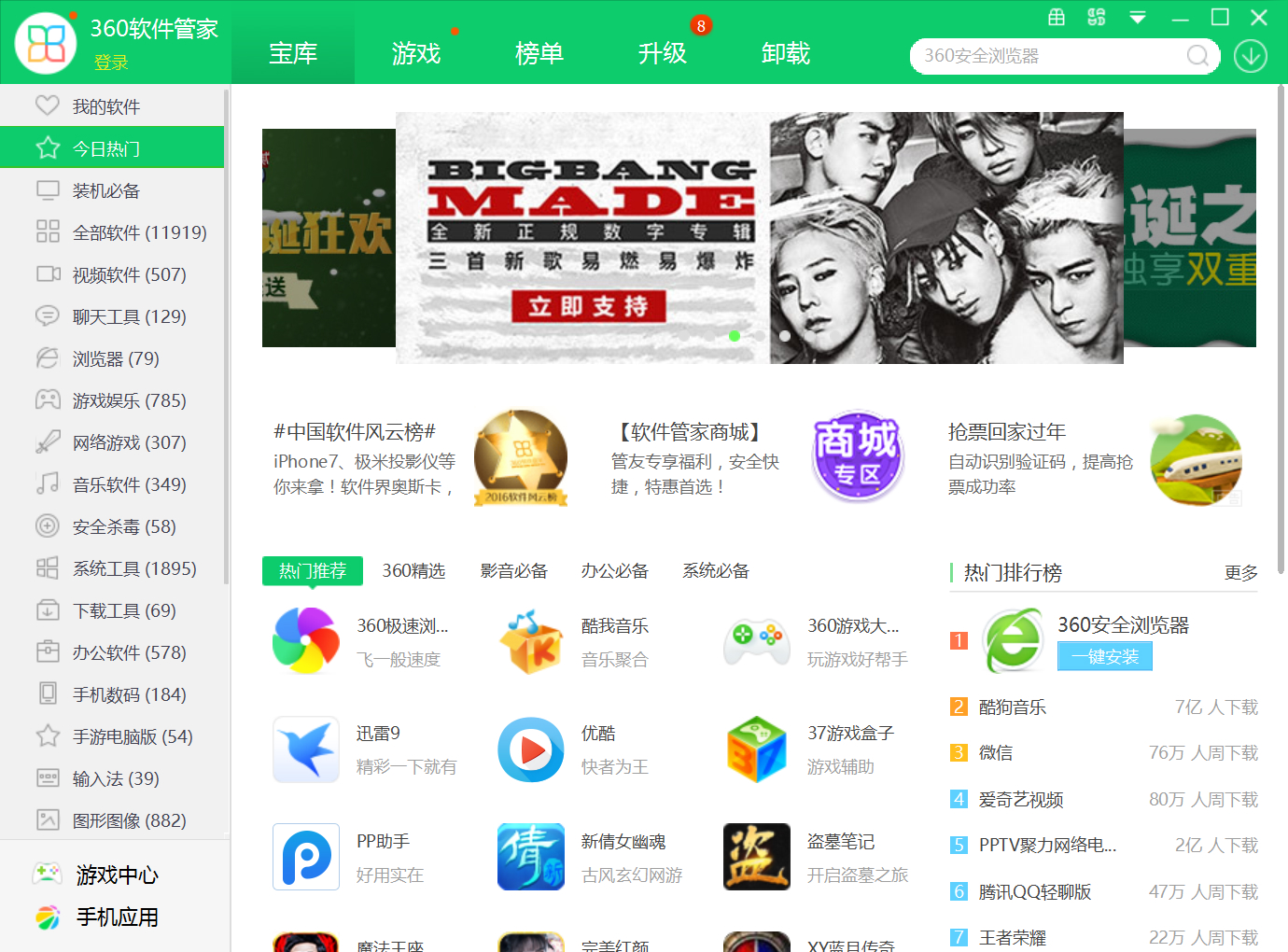Switch to the 系统必备 tab
The width and height of the screenshot is (1288, 952).
click(716, 570)
